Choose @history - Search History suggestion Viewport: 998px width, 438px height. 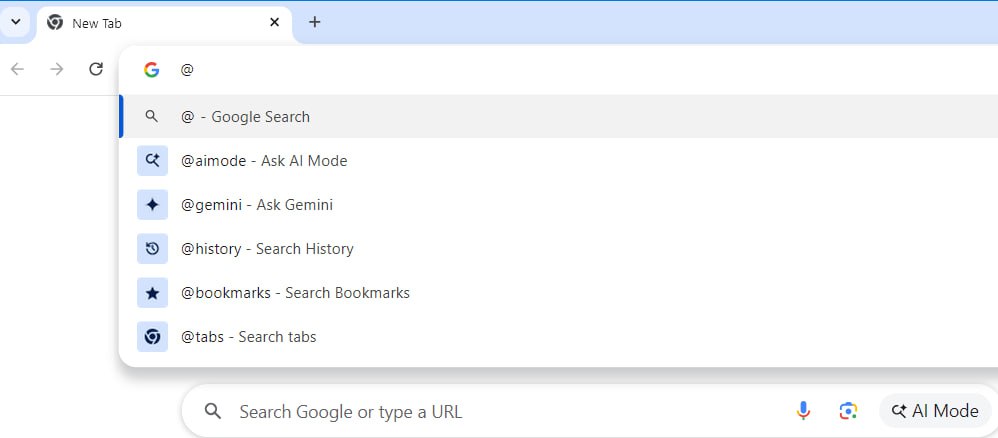coord(558,249)
